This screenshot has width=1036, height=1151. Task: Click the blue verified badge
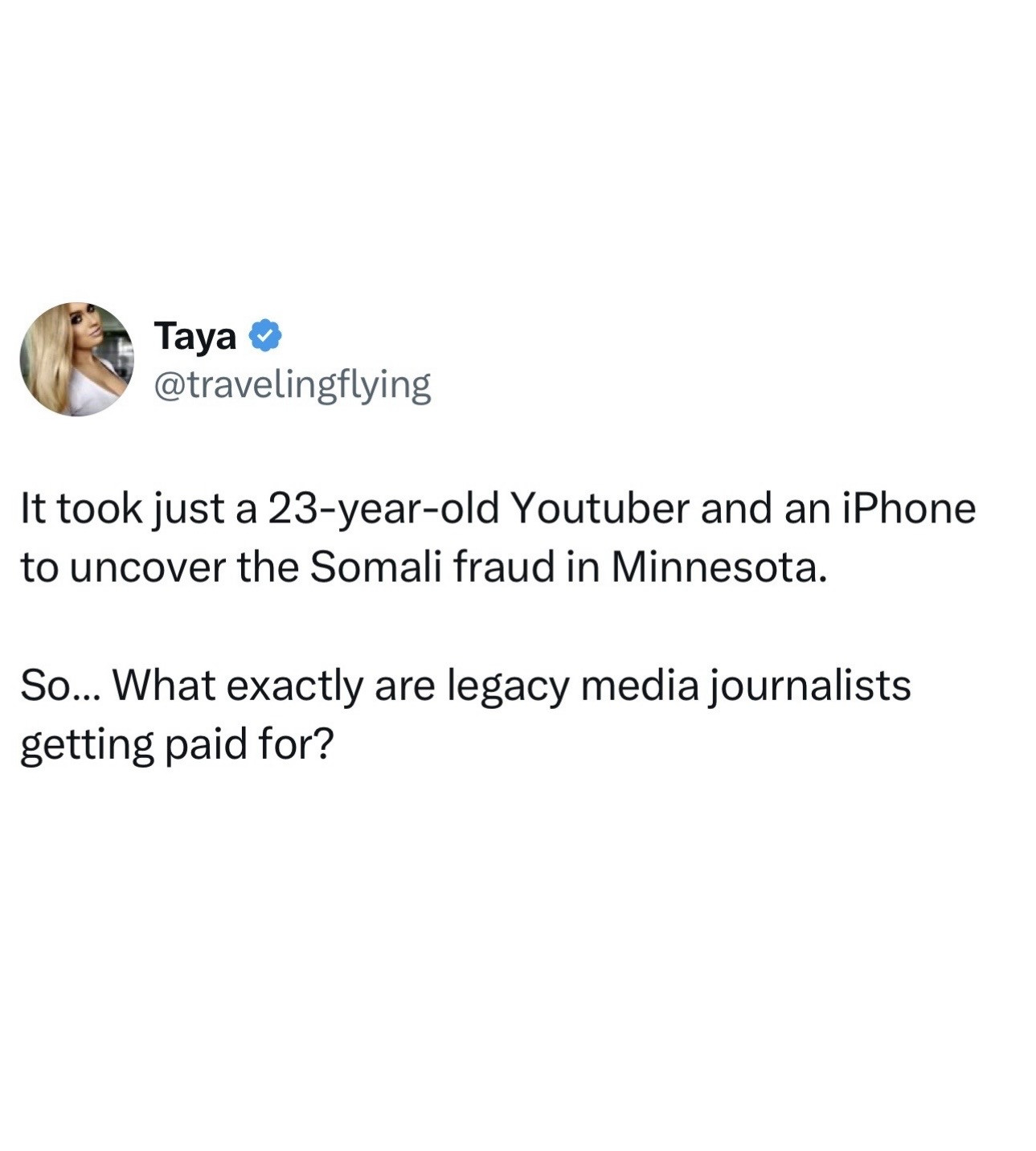coord(265,335)
